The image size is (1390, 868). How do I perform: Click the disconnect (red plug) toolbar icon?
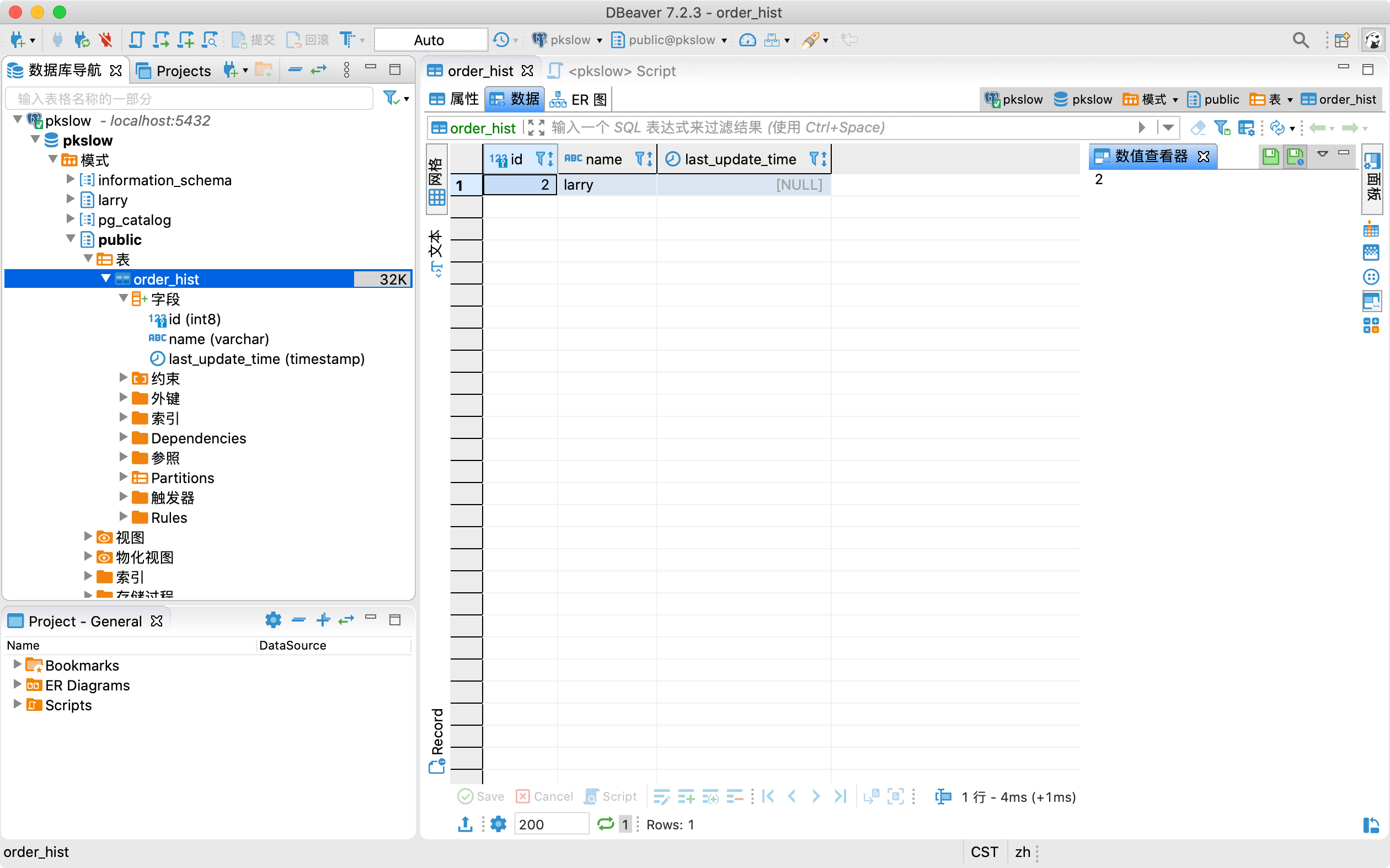click(106, 40)
